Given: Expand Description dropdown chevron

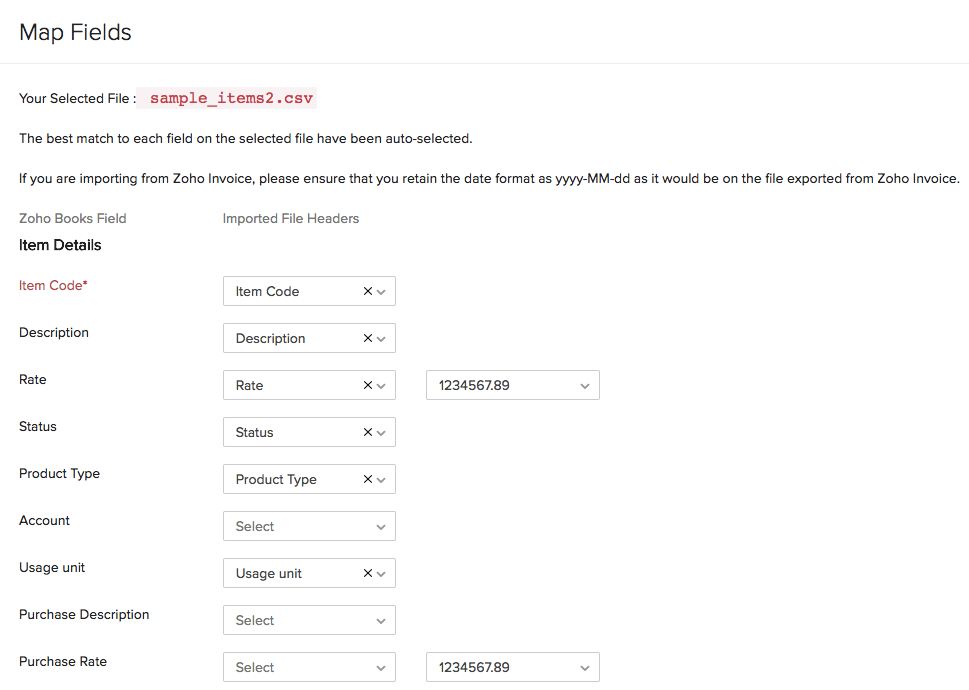Looking at the screenshot, I should [381, 339].
